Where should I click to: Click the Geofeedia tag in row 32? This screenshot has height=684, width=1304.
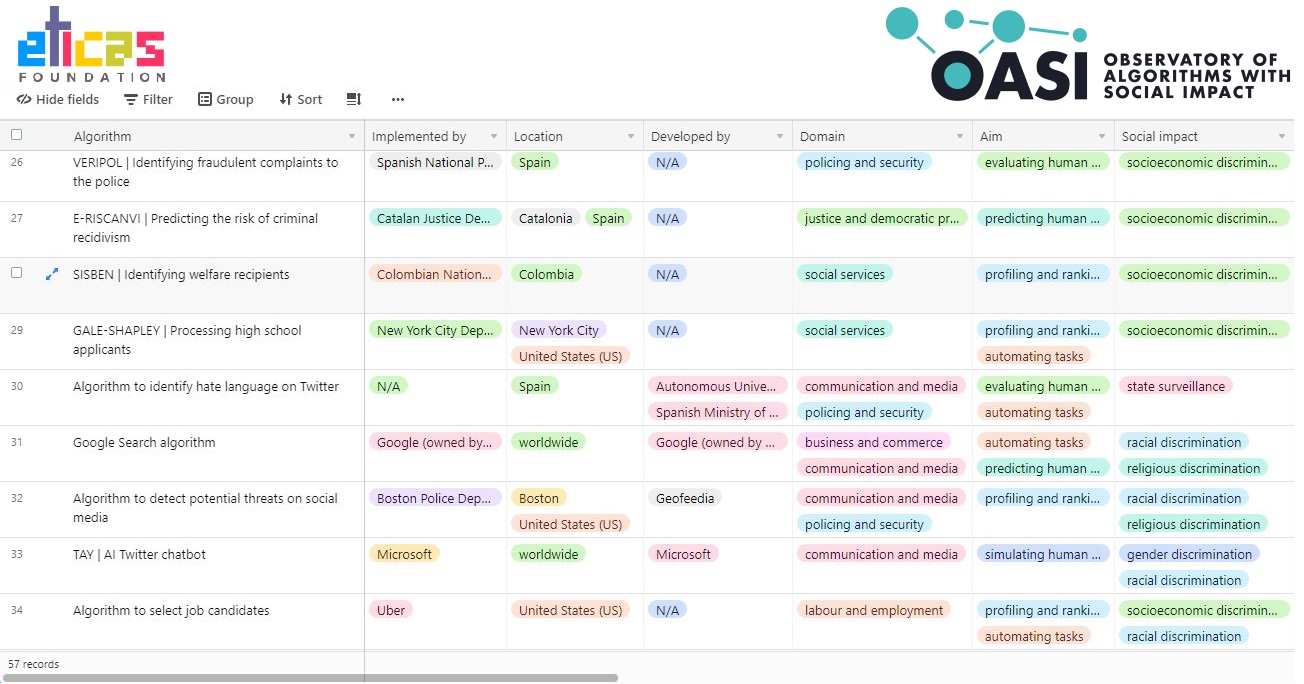[684, 498]
